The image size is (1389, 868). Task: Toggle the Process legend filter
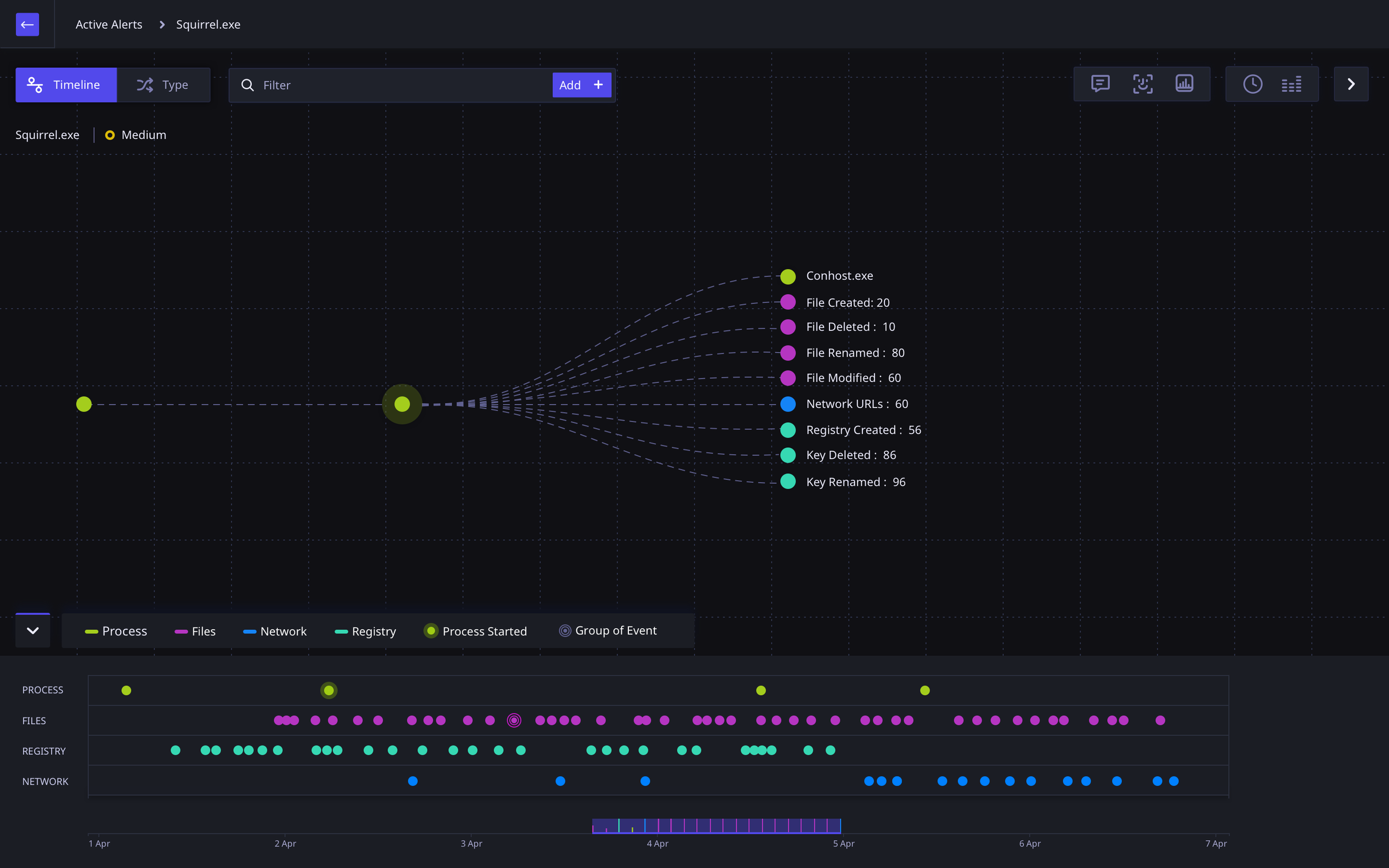click(x=117, y=631)
